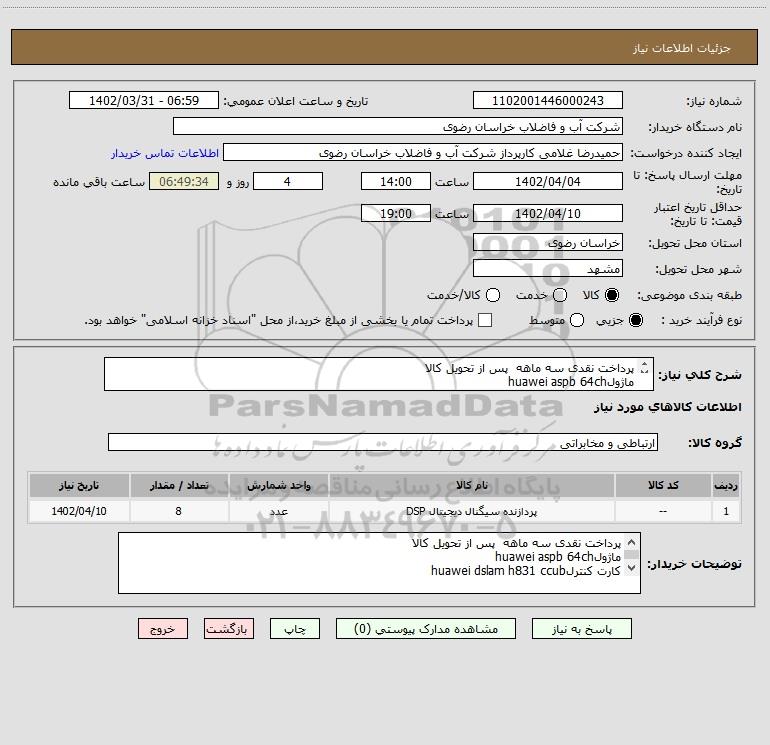Click the گروه کالا field ارتباطی و مخابراتی
Viewport: 770px width, 745px height.
click(383, 442)
